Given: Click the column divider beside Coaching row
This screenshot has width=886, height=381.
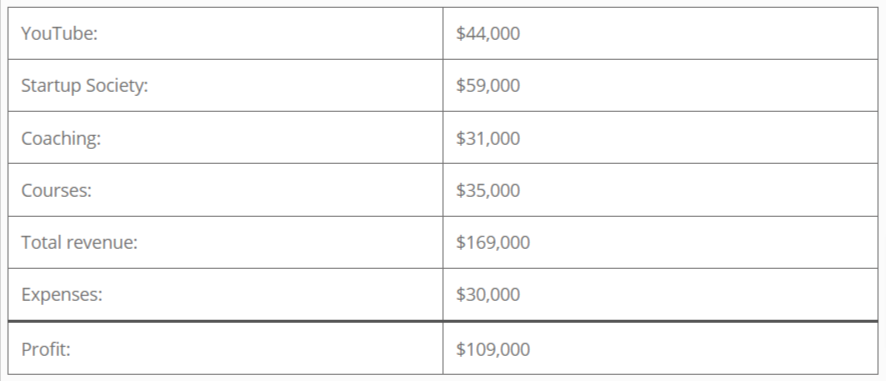Looking at the screenshot, I should tap(443, 137).
